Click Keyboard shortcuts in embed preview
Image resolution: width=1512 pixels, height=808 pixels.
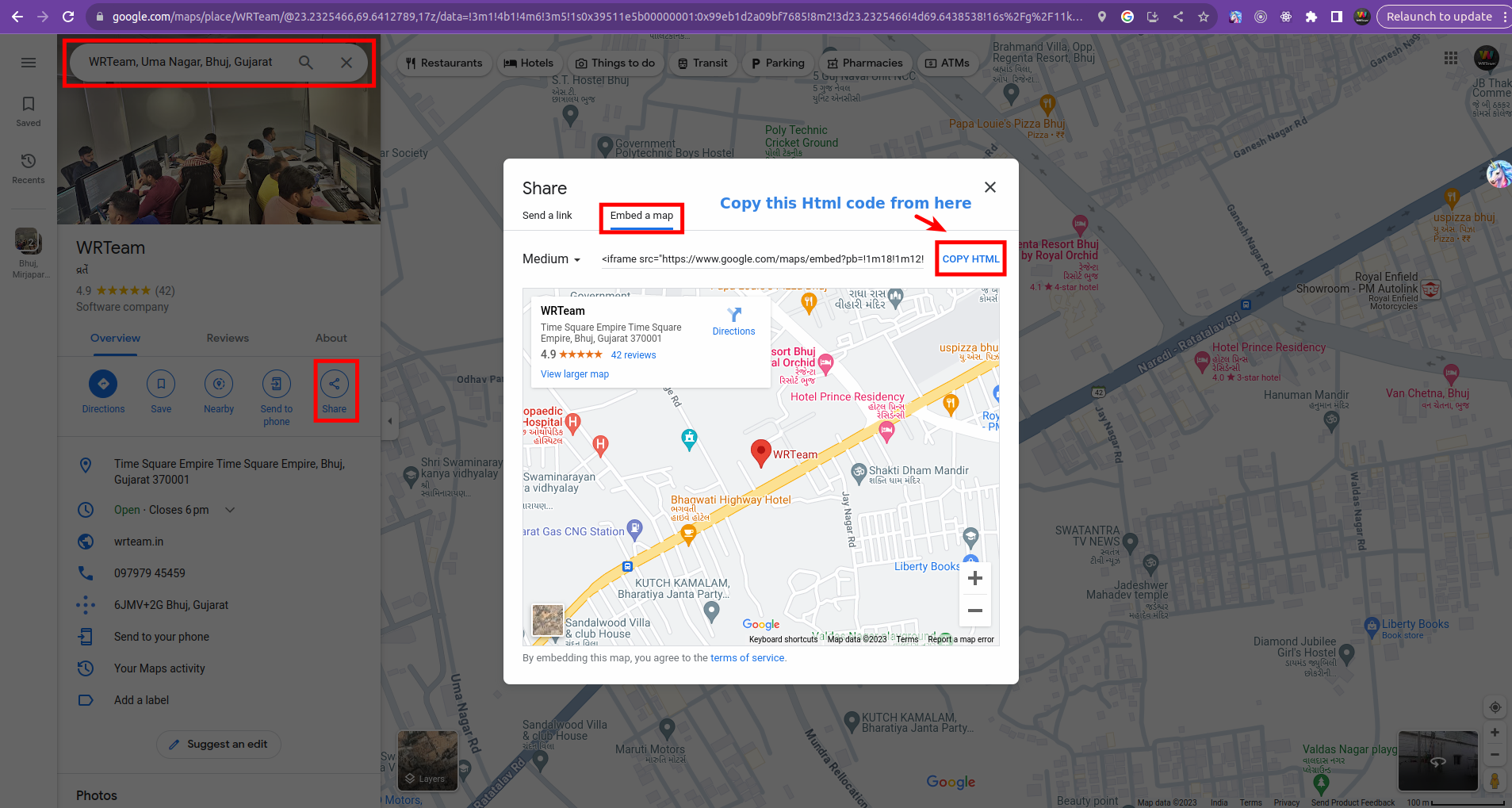[783, 639]
